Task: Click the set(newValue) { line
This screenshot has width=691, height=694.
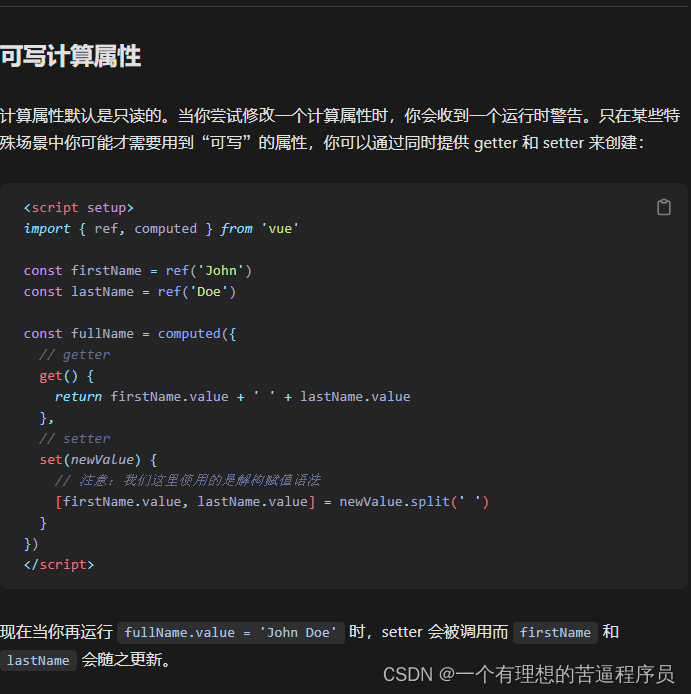Action: click(x=98, y=460)
